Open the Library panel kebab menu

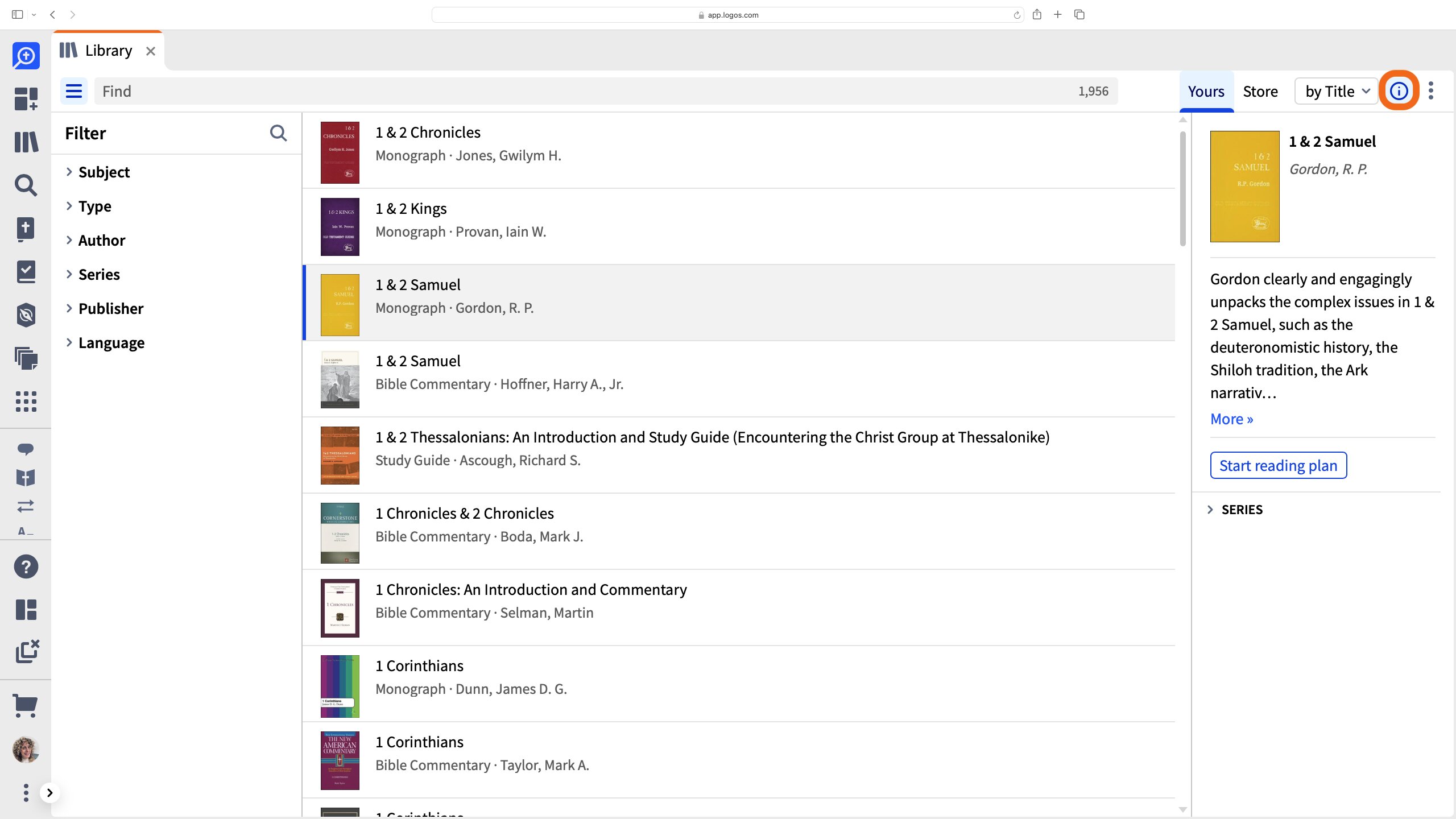point(1431,91)
